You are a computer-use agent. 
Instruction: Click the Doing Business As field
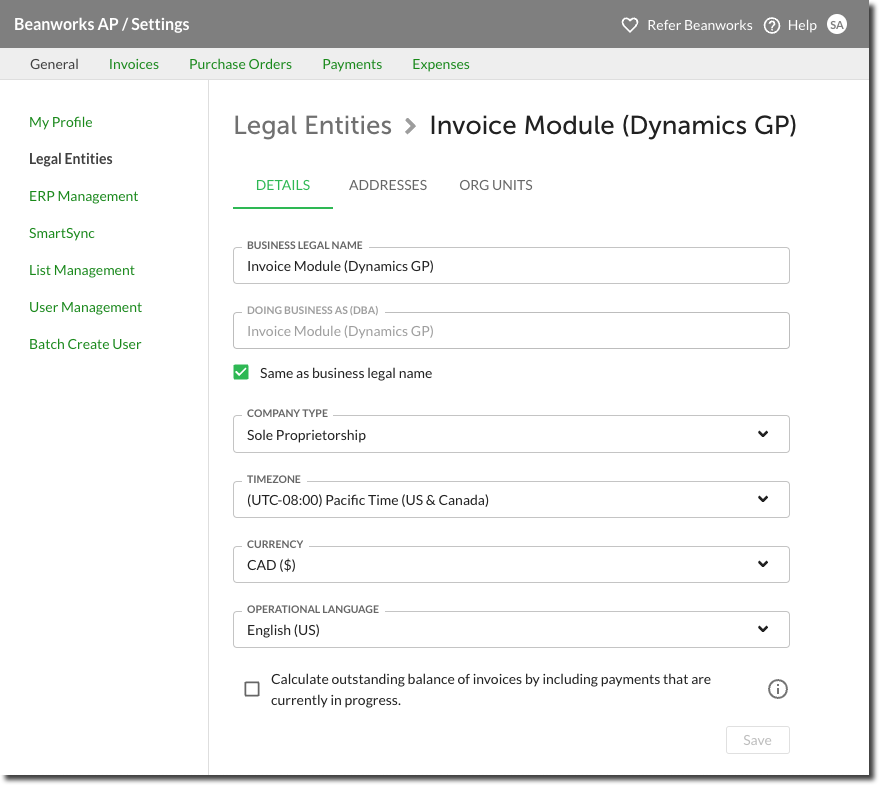tap(511, 331)
